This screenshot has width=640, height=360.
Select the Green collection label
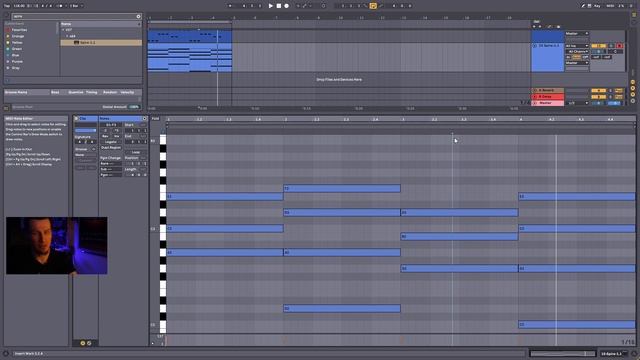click(17, 49)
